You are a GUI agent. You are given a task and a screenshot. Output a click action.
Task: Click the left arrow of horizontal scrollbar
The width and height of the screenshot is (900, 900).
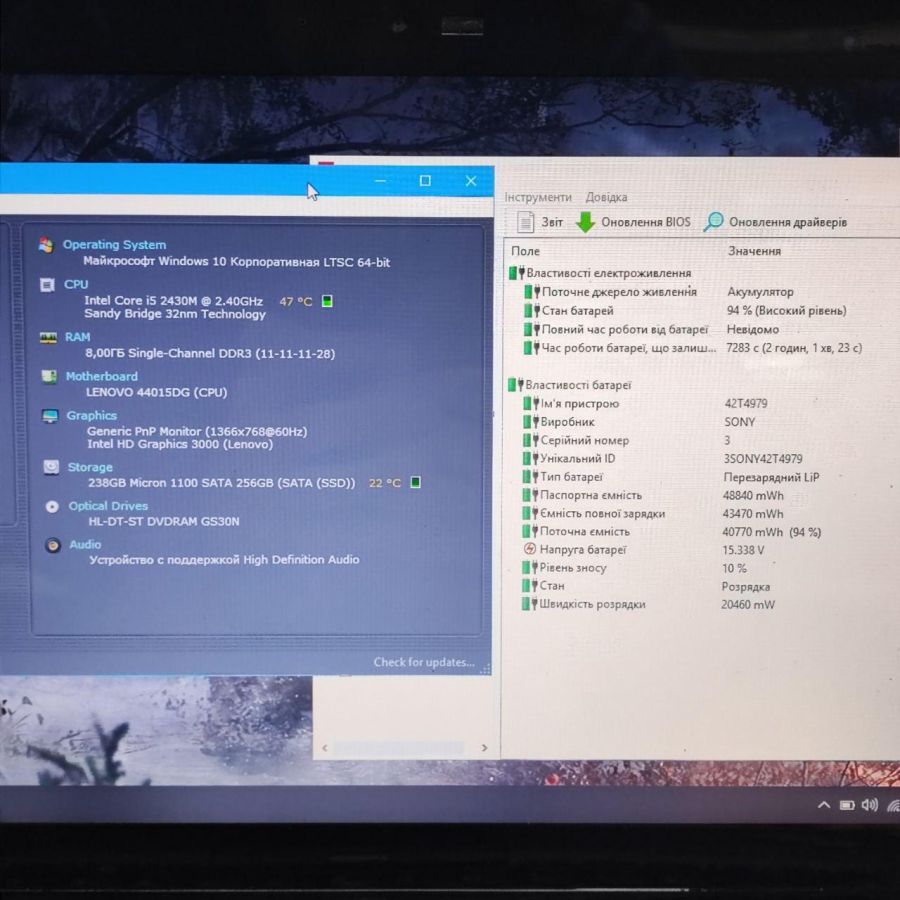coord(325,748)
